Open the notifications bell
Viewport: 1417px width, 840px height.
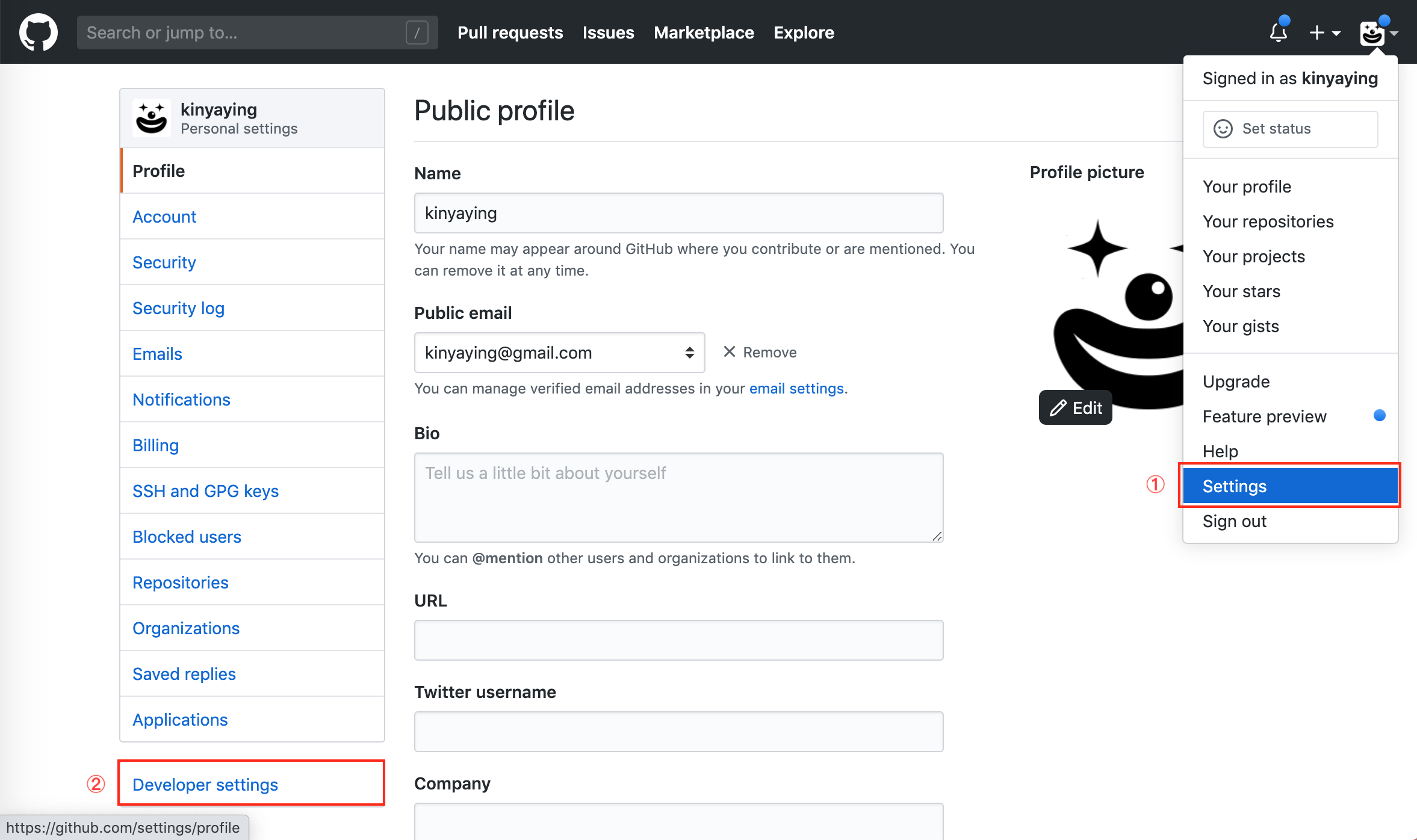1278,32
